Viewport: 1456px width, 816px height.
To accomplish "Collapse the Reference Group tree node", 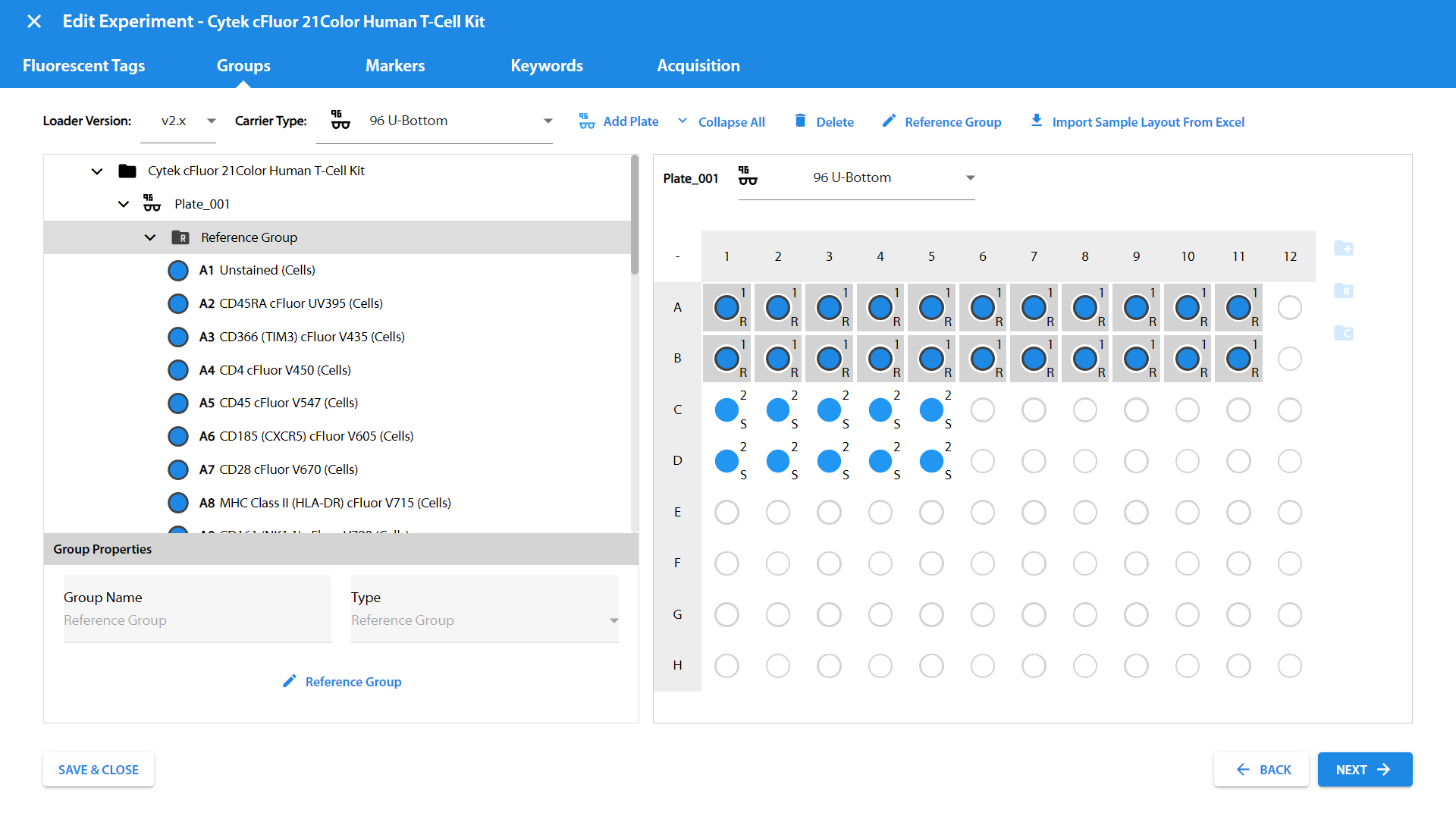I will (x=150, y=237).
